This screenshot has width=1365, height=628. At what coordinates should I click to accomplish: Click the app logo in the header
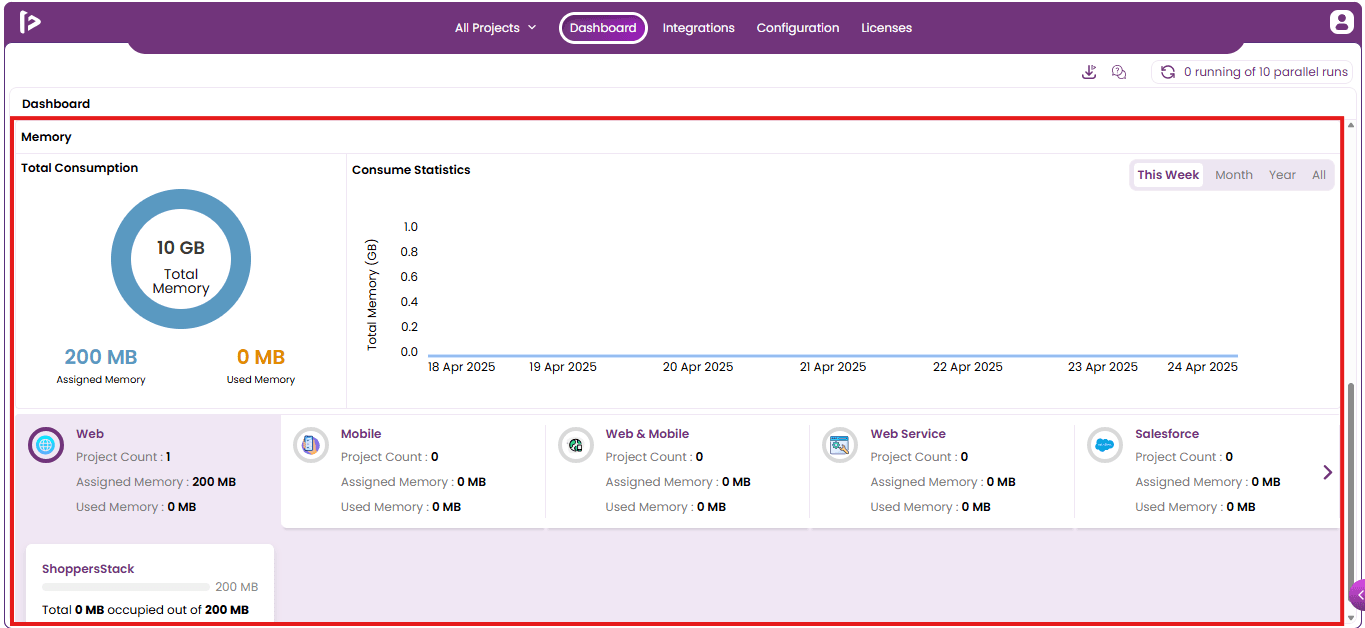(30, 22)
